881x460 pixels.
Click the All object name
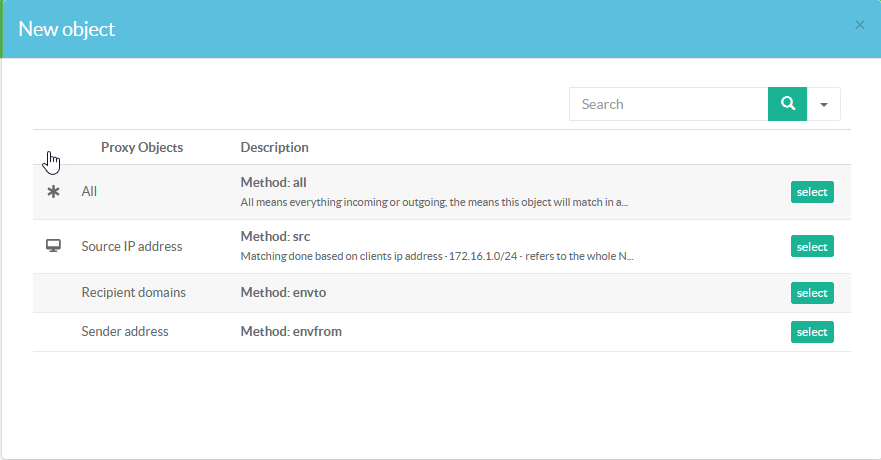pos(89,191)
